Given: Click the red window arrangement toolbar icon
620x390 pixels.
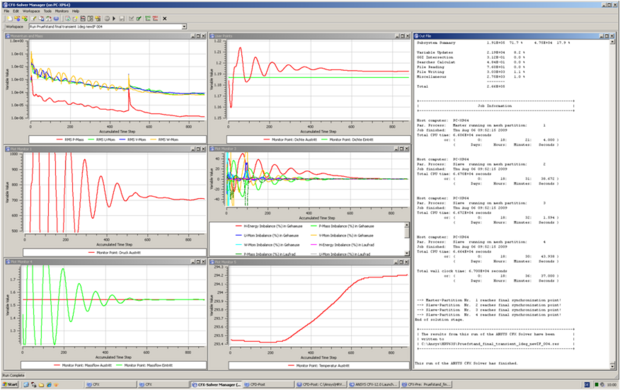Looking at the screenshot, I should (155, 19).
